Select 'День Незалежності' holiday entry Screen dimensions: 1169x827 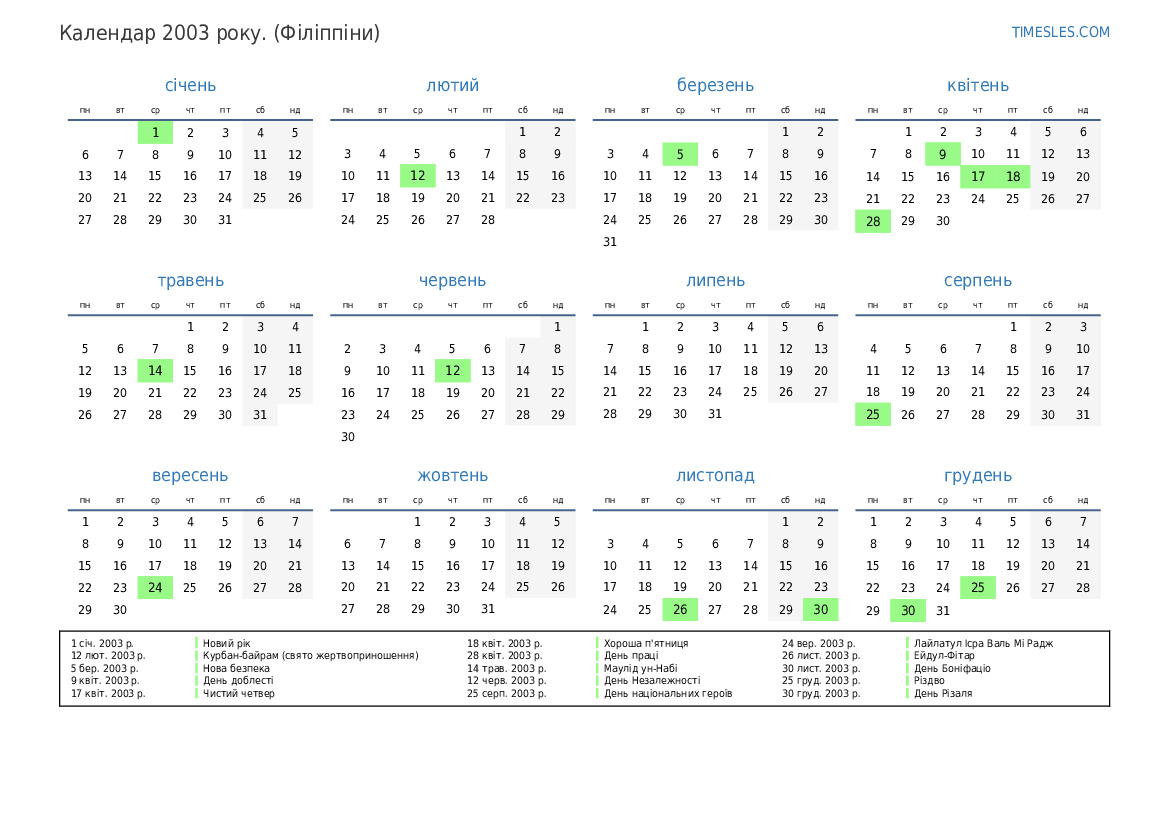[652, 681]
